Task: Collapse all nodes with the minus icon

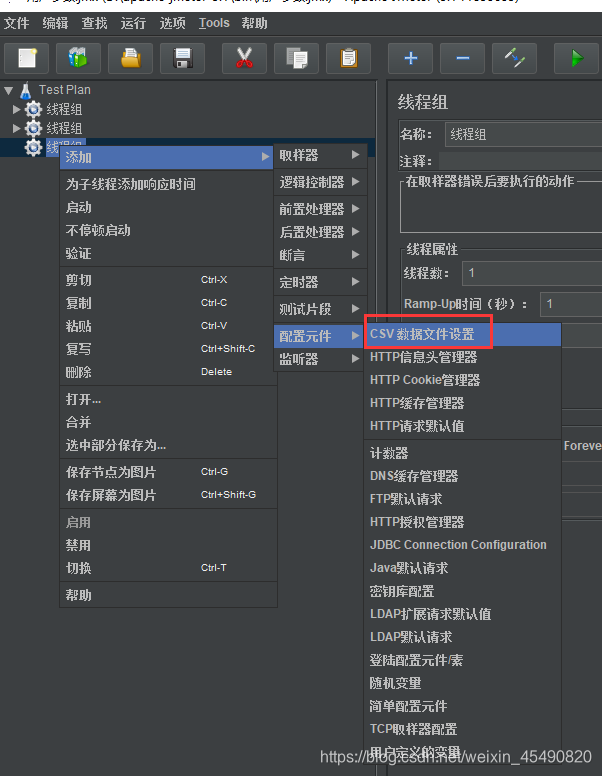Action: (x=462, y=58)
